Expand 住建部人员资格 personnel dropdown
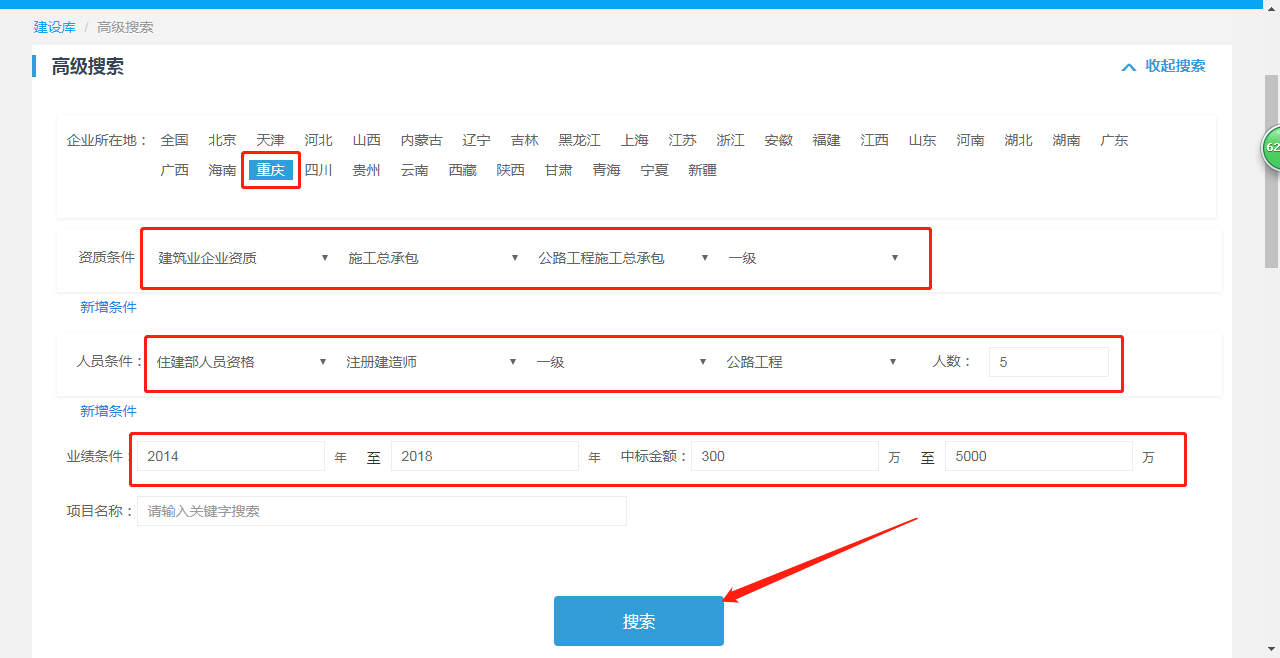Image resolution: width=1280 pixels, height=658 pixels. coord(241,362)
